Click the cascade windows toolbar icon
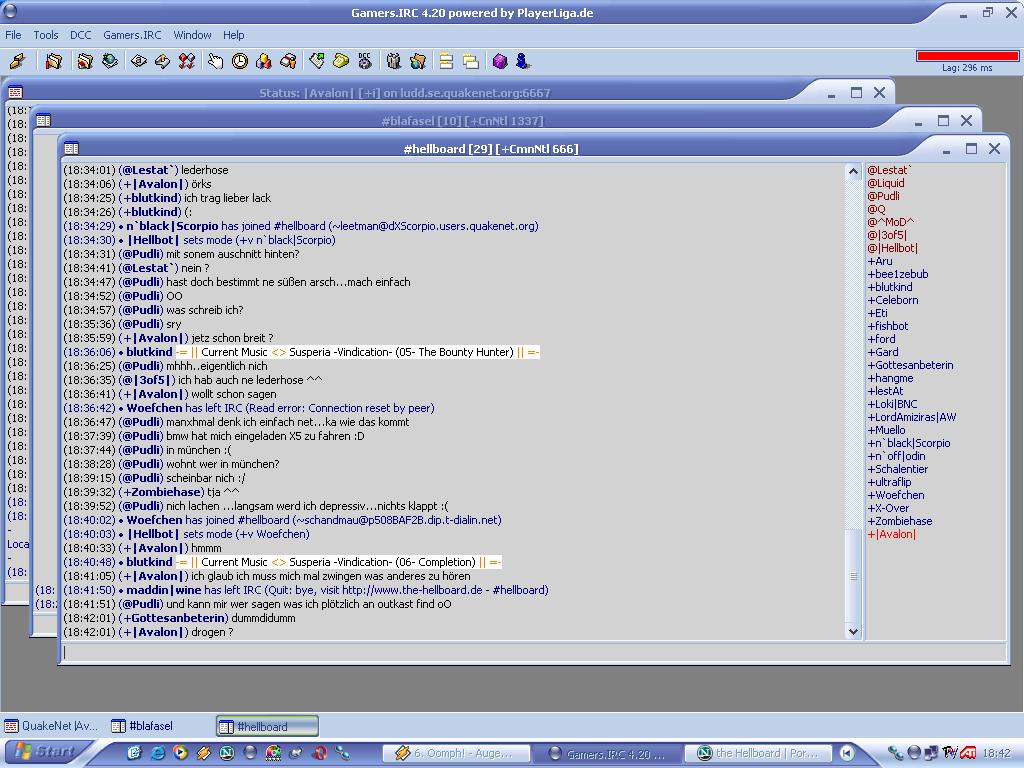 (470, 61)
